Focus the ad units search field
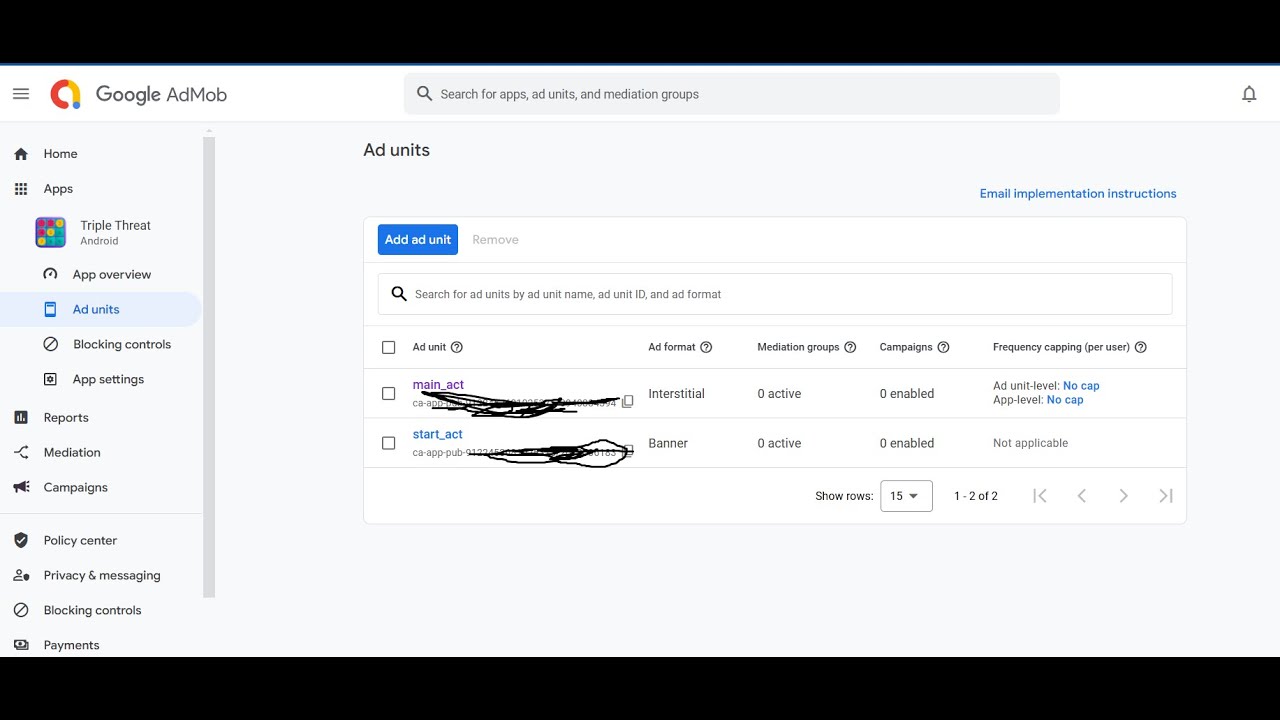1280x720 pixels. (775, 294)
